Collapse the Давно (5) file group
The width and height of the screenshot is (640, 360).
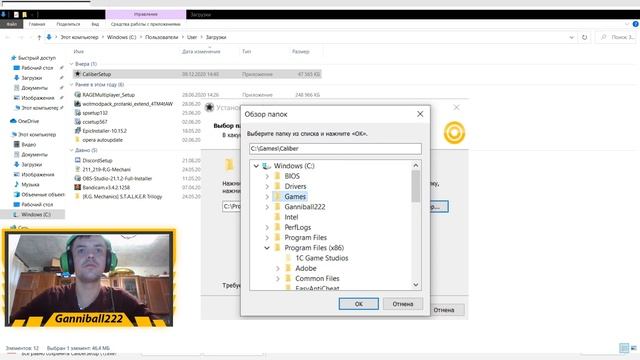pyautogui.click(x=71, y=150)
